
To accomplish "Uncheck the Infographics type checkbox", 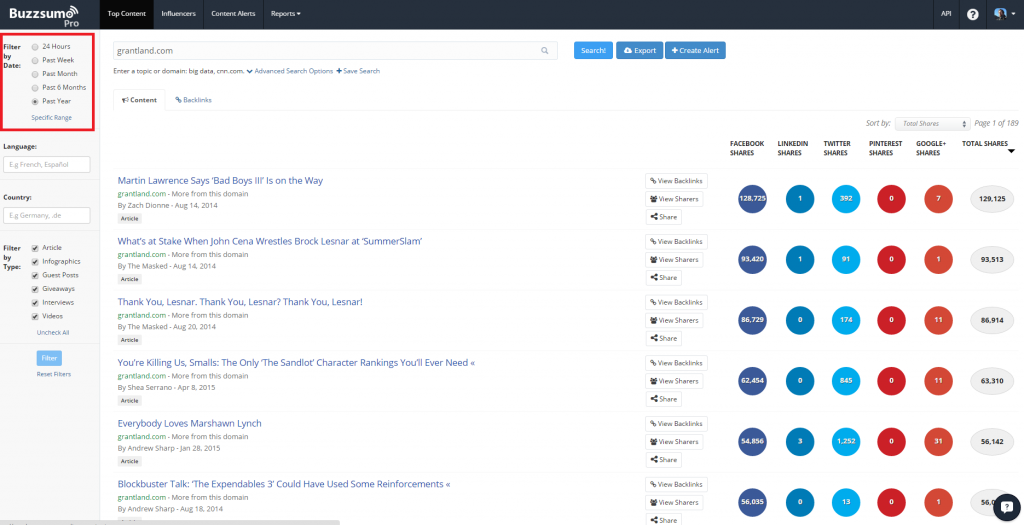I will (35, 262).
